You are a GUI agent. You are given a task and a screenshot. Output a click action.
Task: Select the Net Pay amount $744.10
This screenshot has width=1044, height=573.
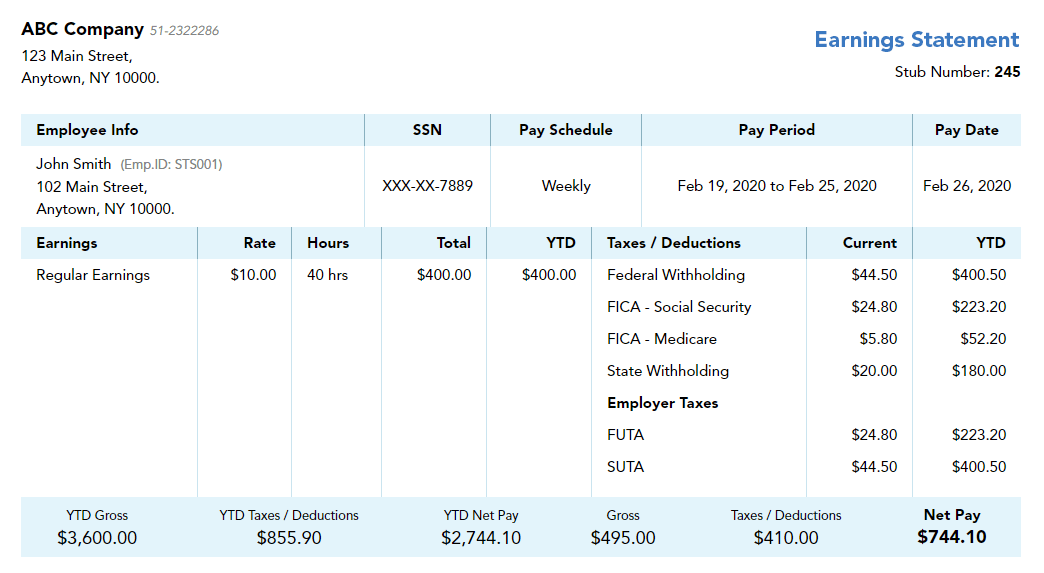(951, 537)
